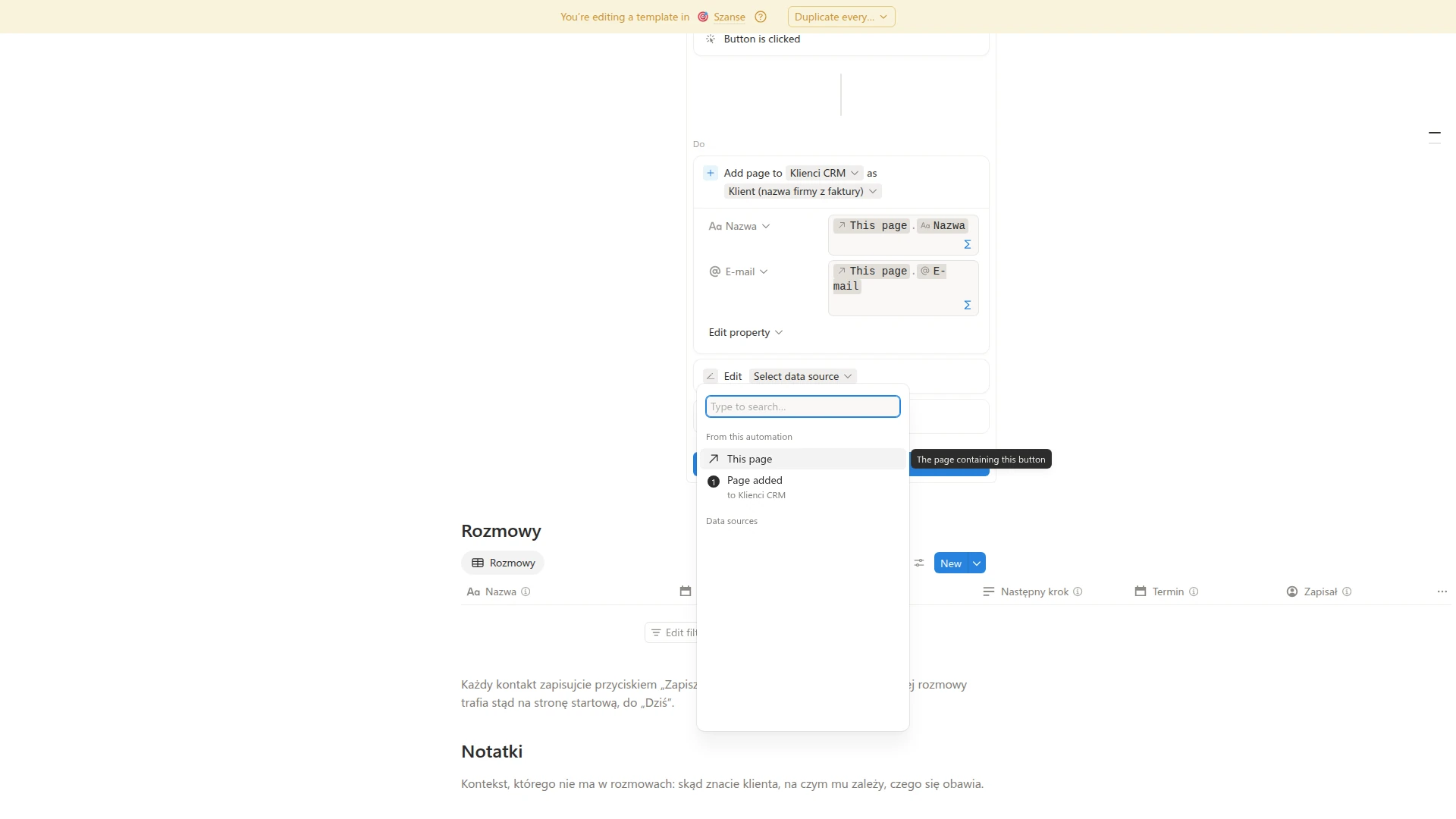Click the info icon beside Zapisał column

[1347, 591]
